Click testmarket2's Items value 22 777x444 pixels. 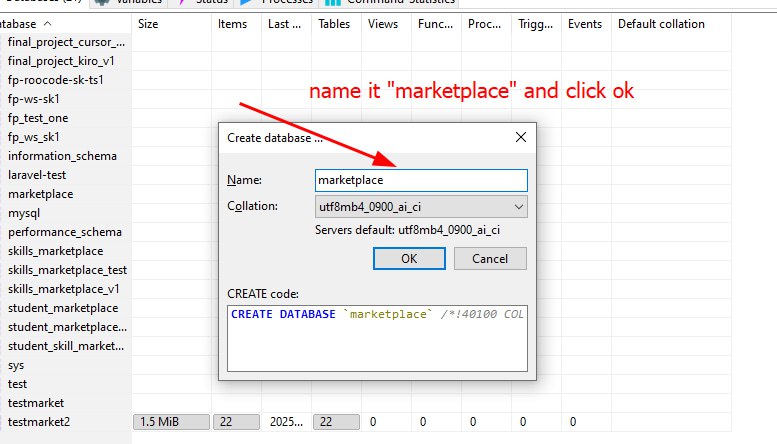(x=236, y=422)
